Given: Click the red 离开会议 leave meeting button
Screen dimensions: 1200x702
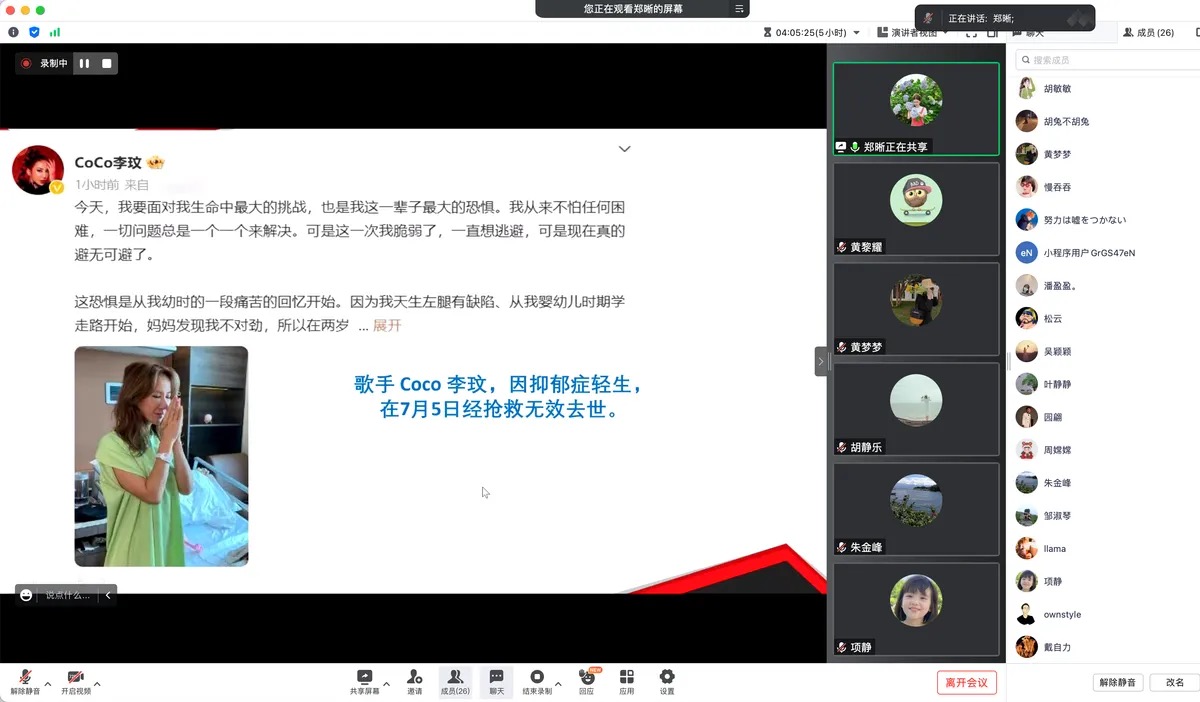Looking at the screenshot, I should [x=966, y=683].
